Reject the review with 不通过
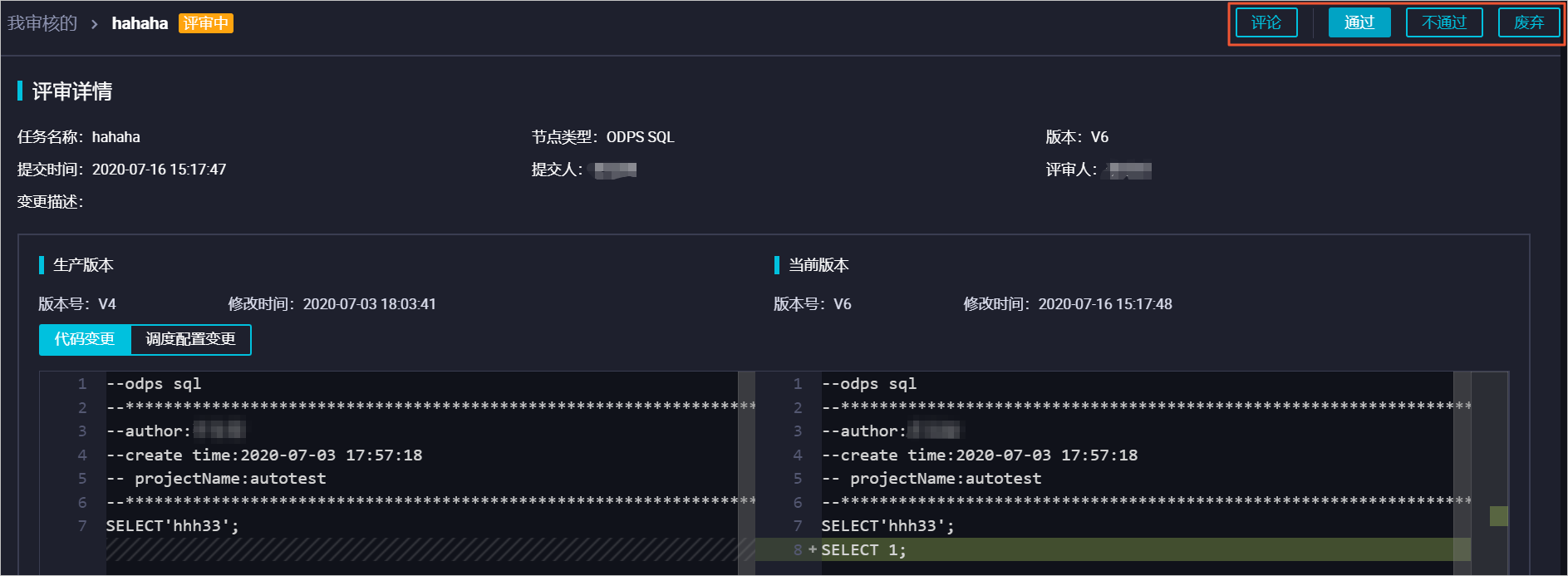Viewport: 1568px width, 576px height. point(1443,22)
